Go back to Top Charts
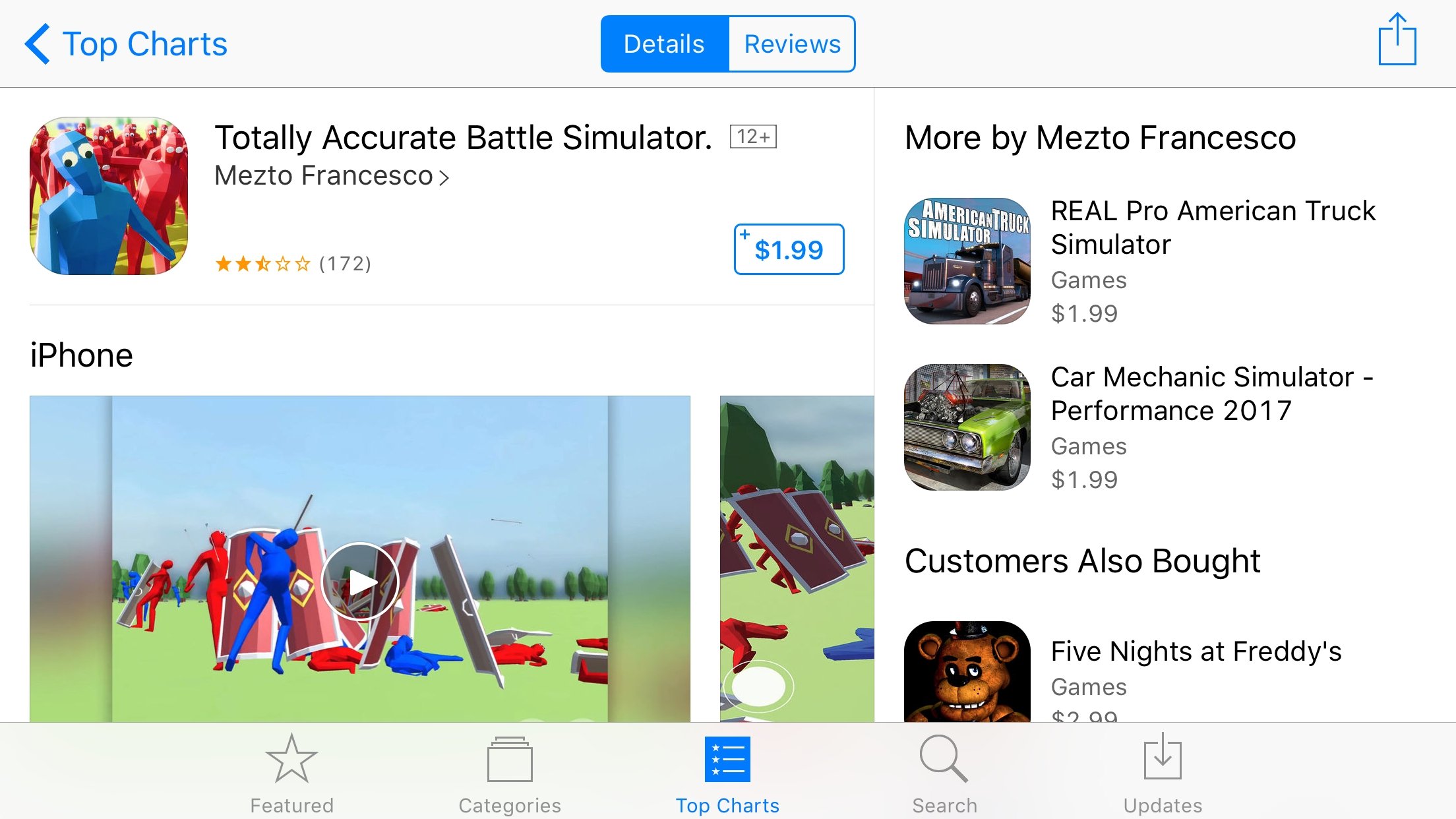 pyautogui.click(x=126, y=44)
